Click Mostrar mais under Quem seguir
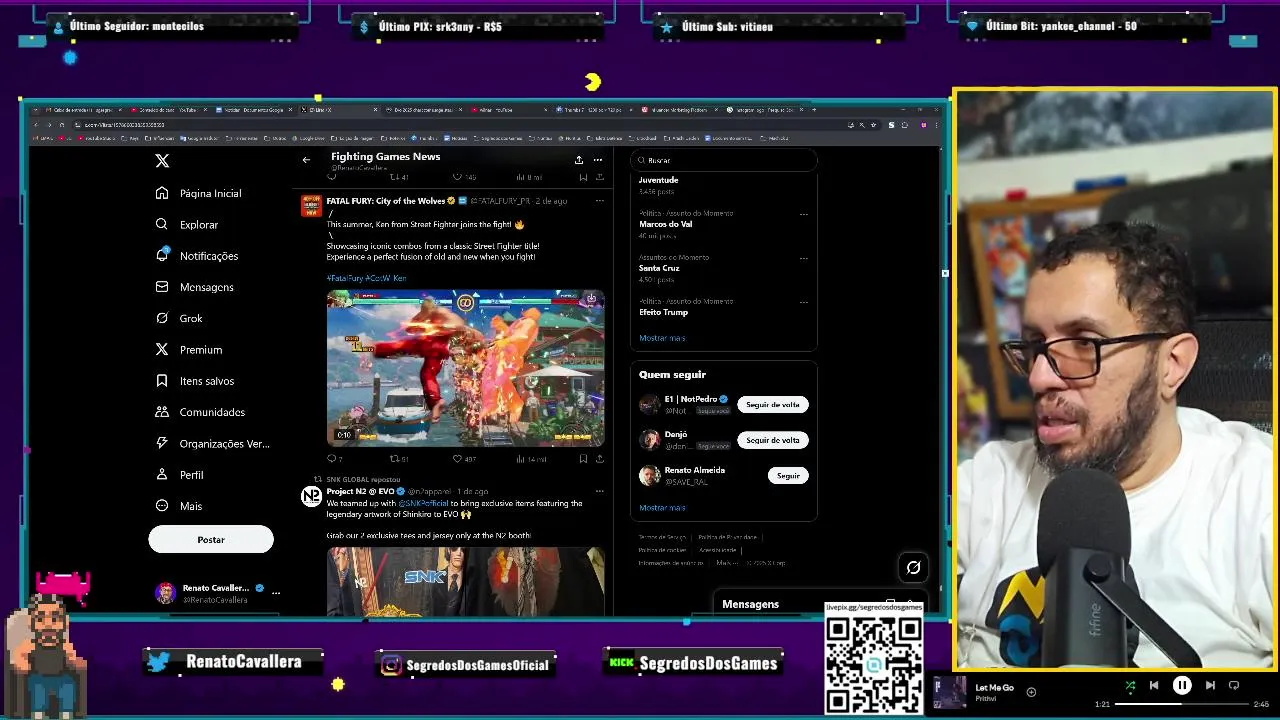This screenshot has height=720, width=1280. [662, 508]
